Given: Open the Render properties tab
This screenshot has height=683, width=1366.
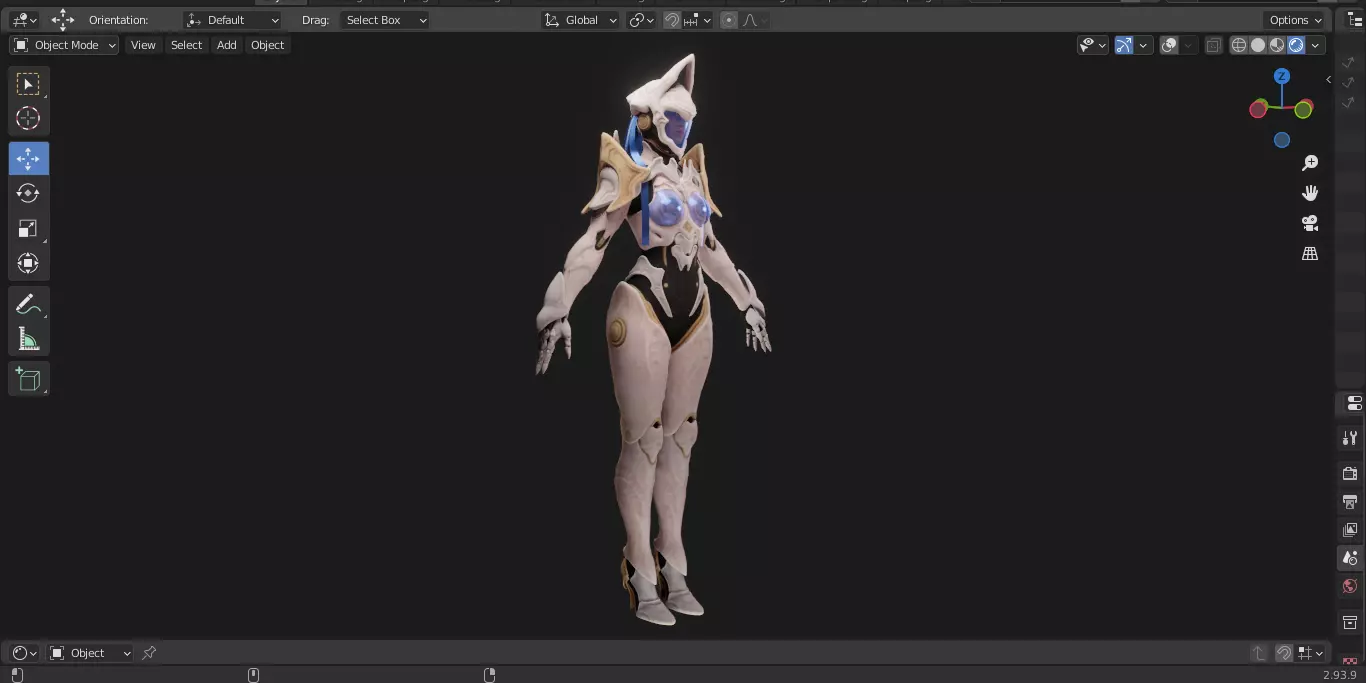Looking at the screenshot, I should 1350,473.
